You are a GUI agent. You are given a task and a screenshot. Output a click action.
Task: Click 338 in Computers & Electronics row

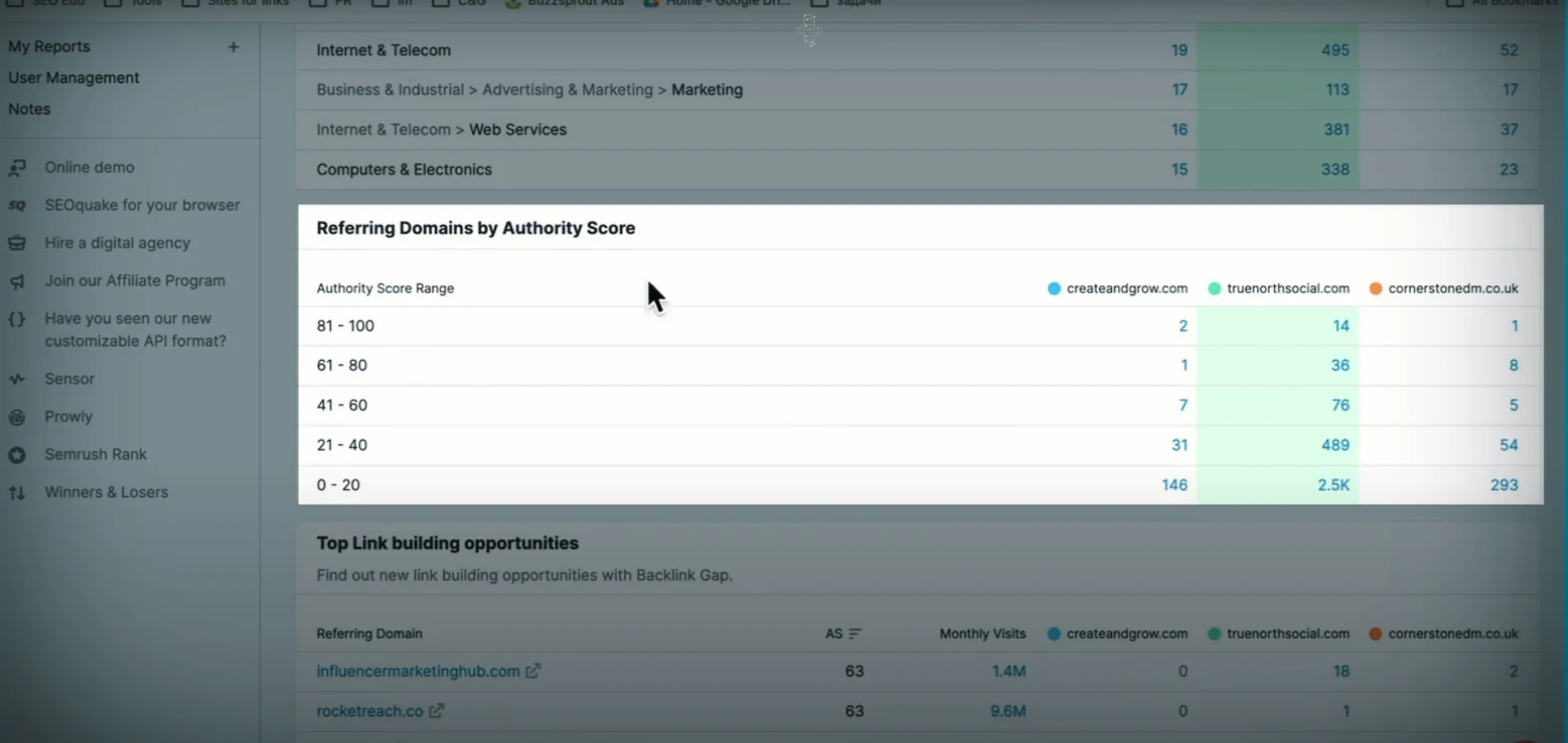pyautogui.click(x=1335, y=170)
